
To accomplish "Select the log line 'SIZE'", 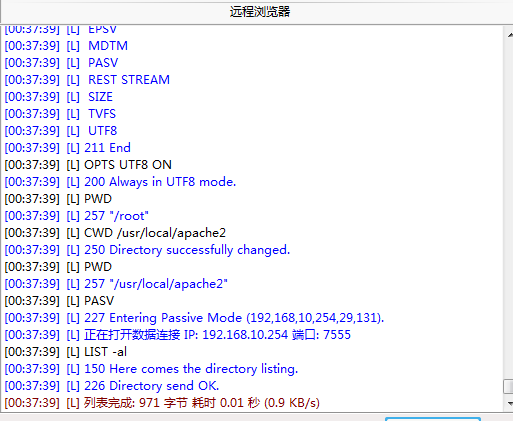I will (x=59, y=97).
